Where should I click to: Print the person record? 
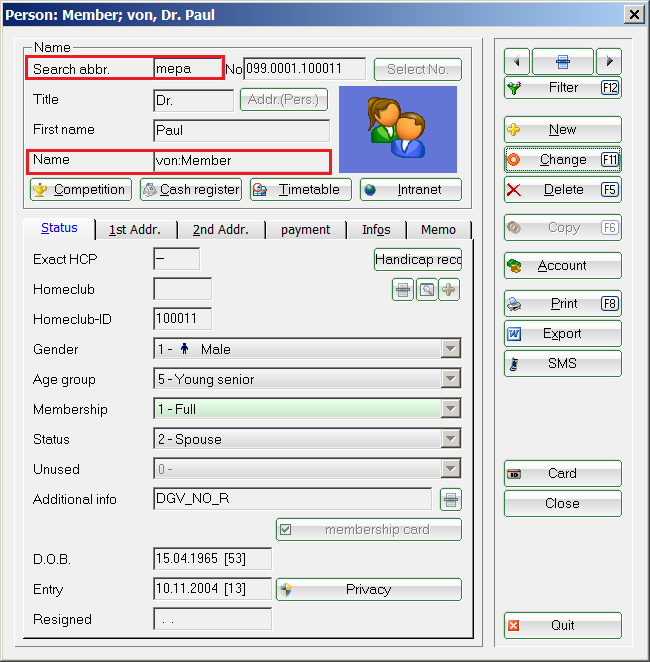click(x=563, y=304)
